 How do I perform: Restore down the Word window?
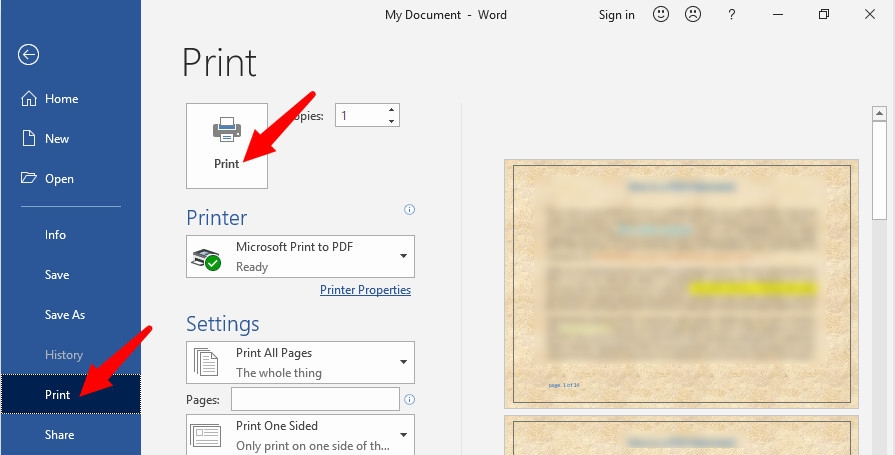point(823,15)
